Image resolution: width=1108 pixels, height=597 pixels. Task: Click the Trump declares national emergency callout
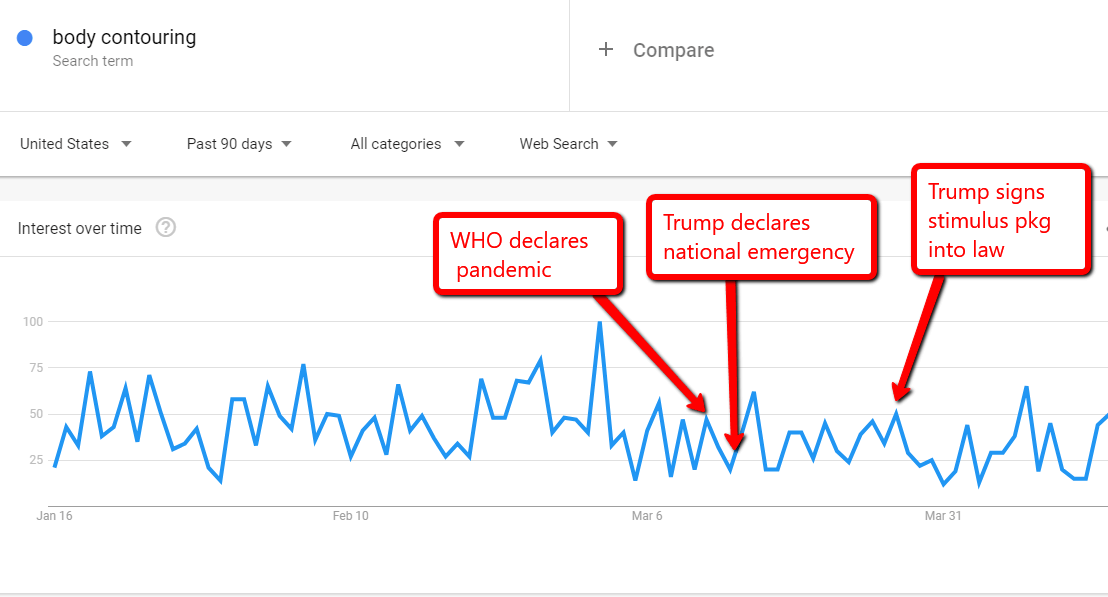coord(762,237)
